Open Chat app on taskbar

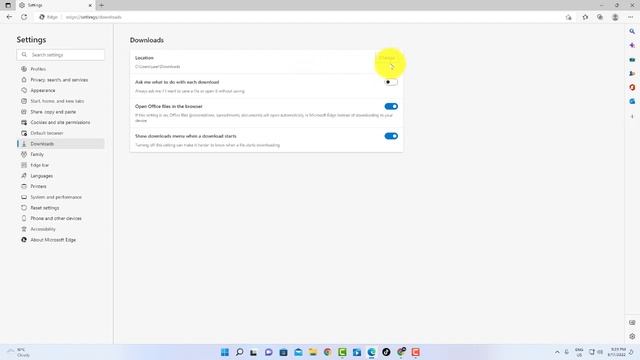(x=269, y=352)
